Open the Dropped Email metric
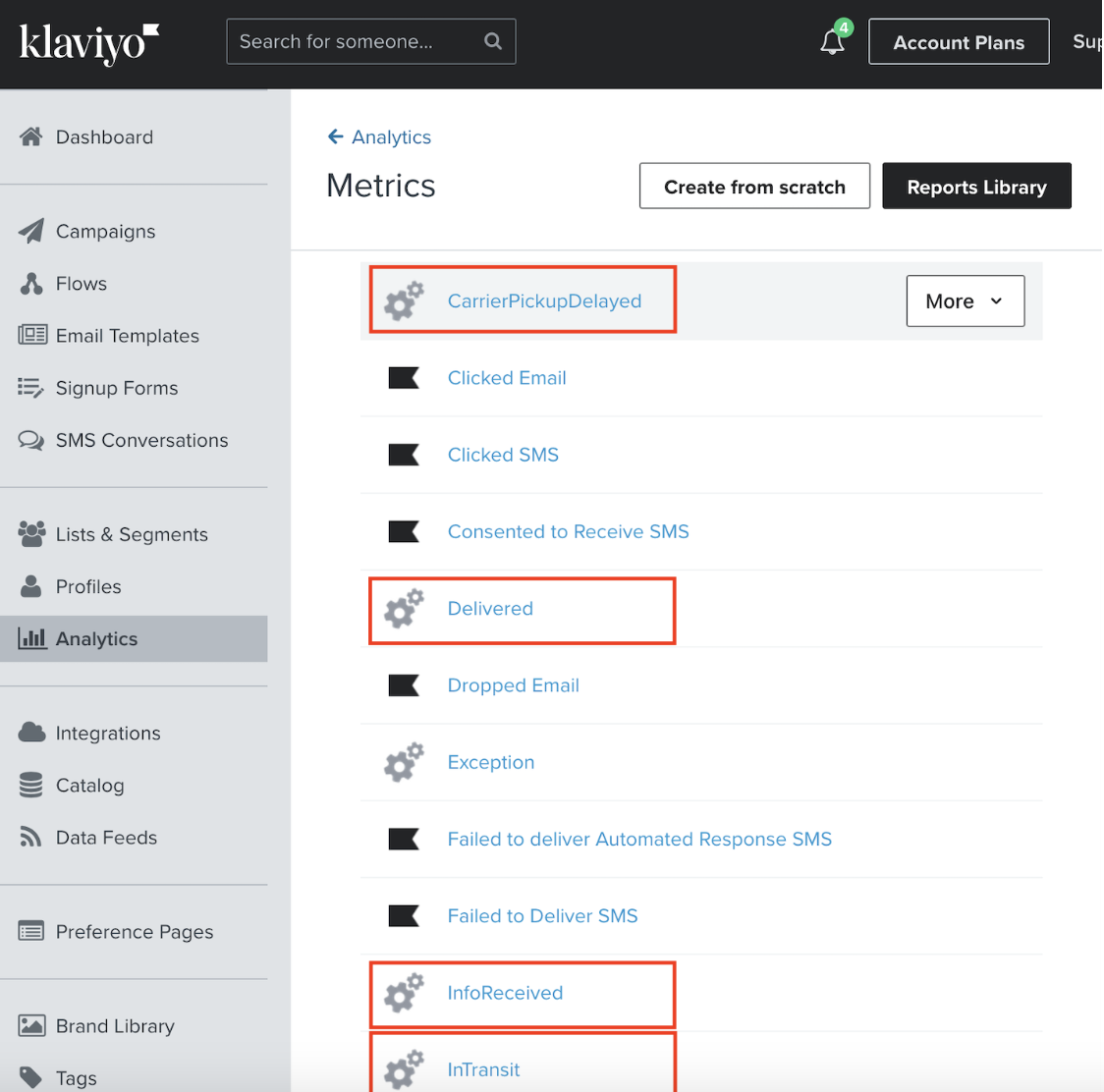Screen dimensions: 1104x1092 (514, 685)
